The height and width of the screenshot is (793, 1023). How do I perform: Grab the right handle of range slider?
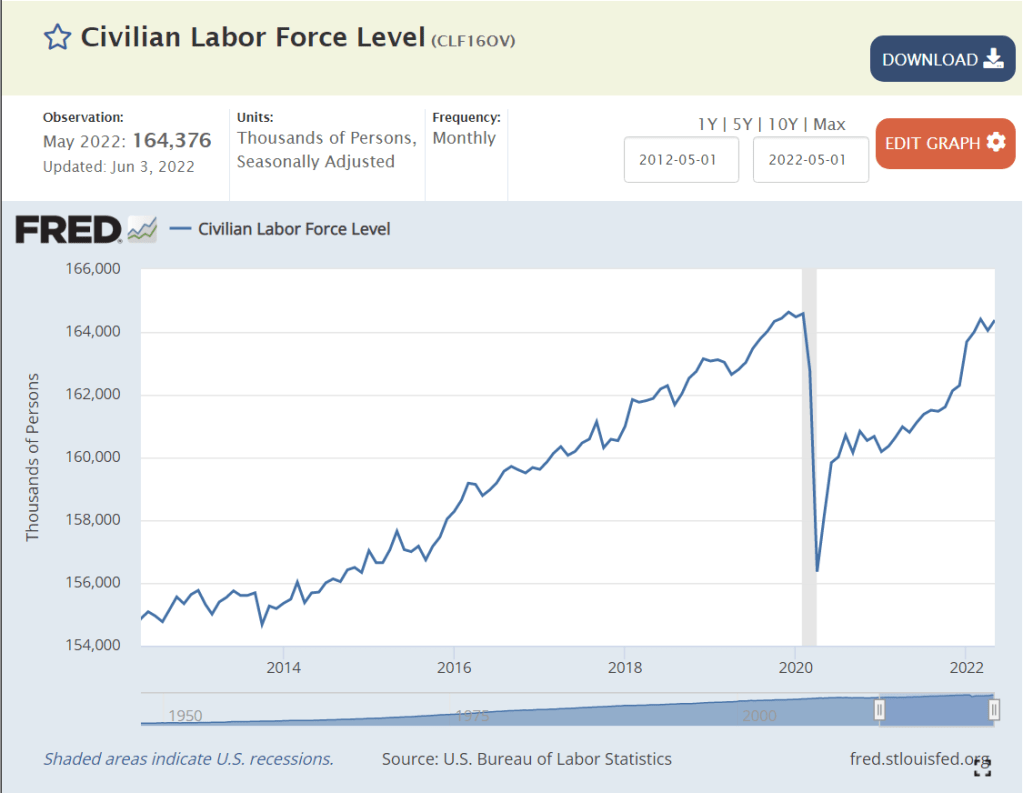point(994,709)
